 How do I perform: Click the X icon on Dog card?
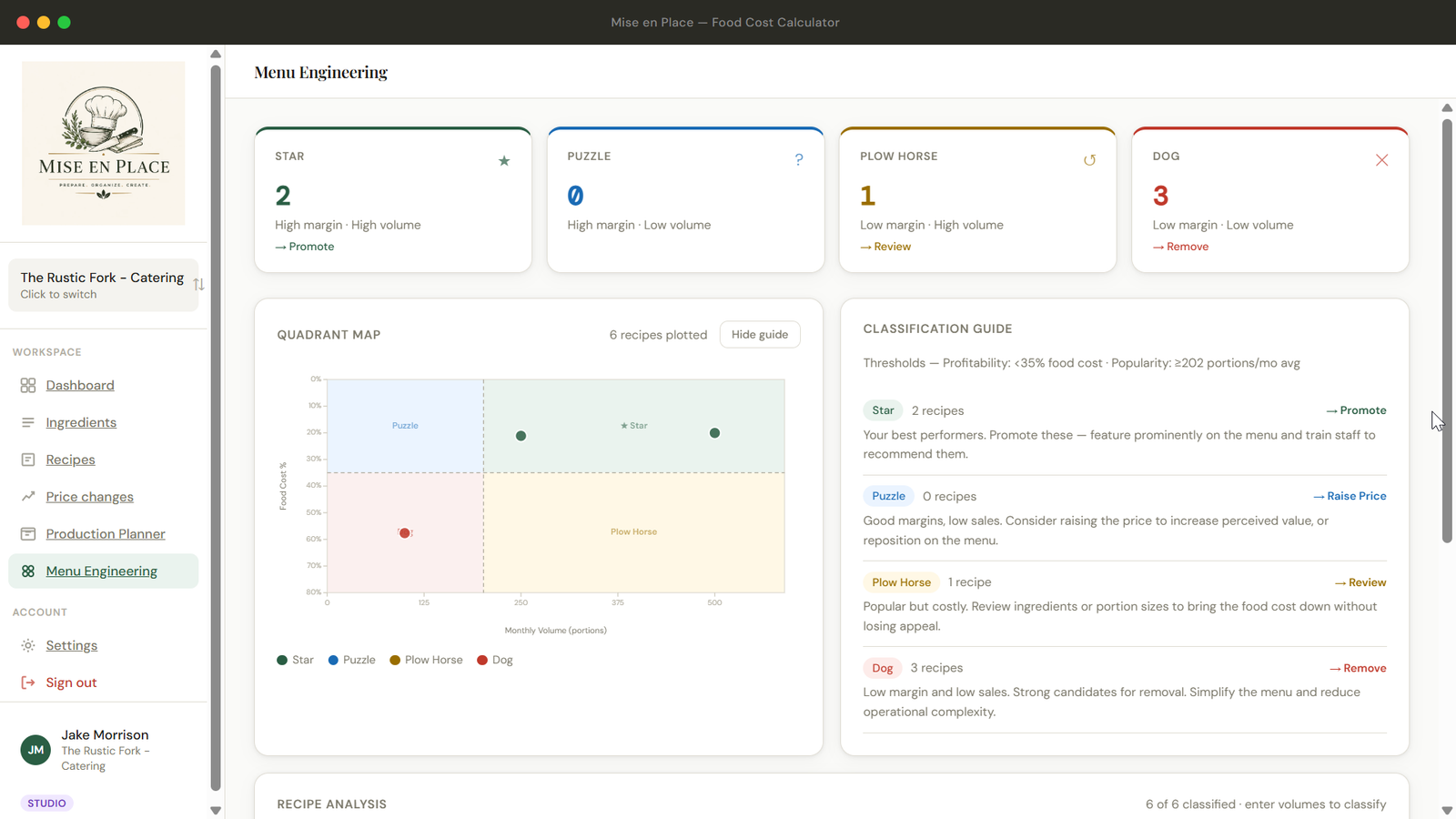(1381, 160)
